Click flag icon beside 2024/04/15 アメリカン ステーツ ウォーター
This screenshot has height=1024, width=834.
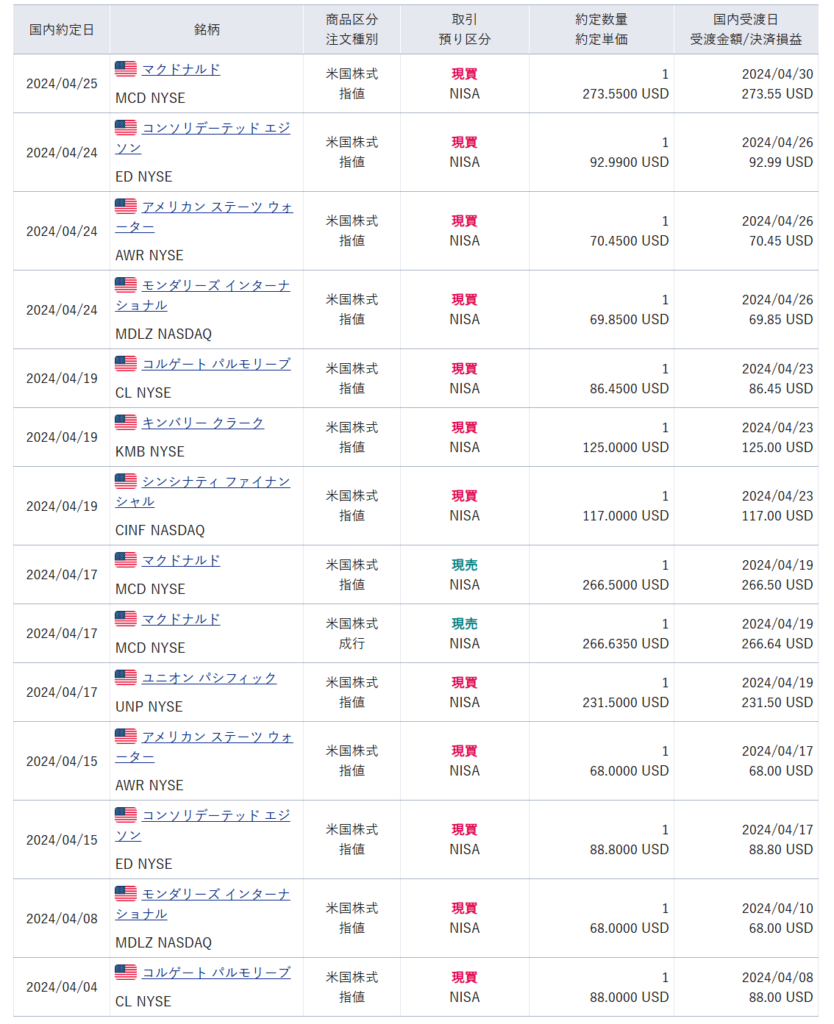pos(125,737)
